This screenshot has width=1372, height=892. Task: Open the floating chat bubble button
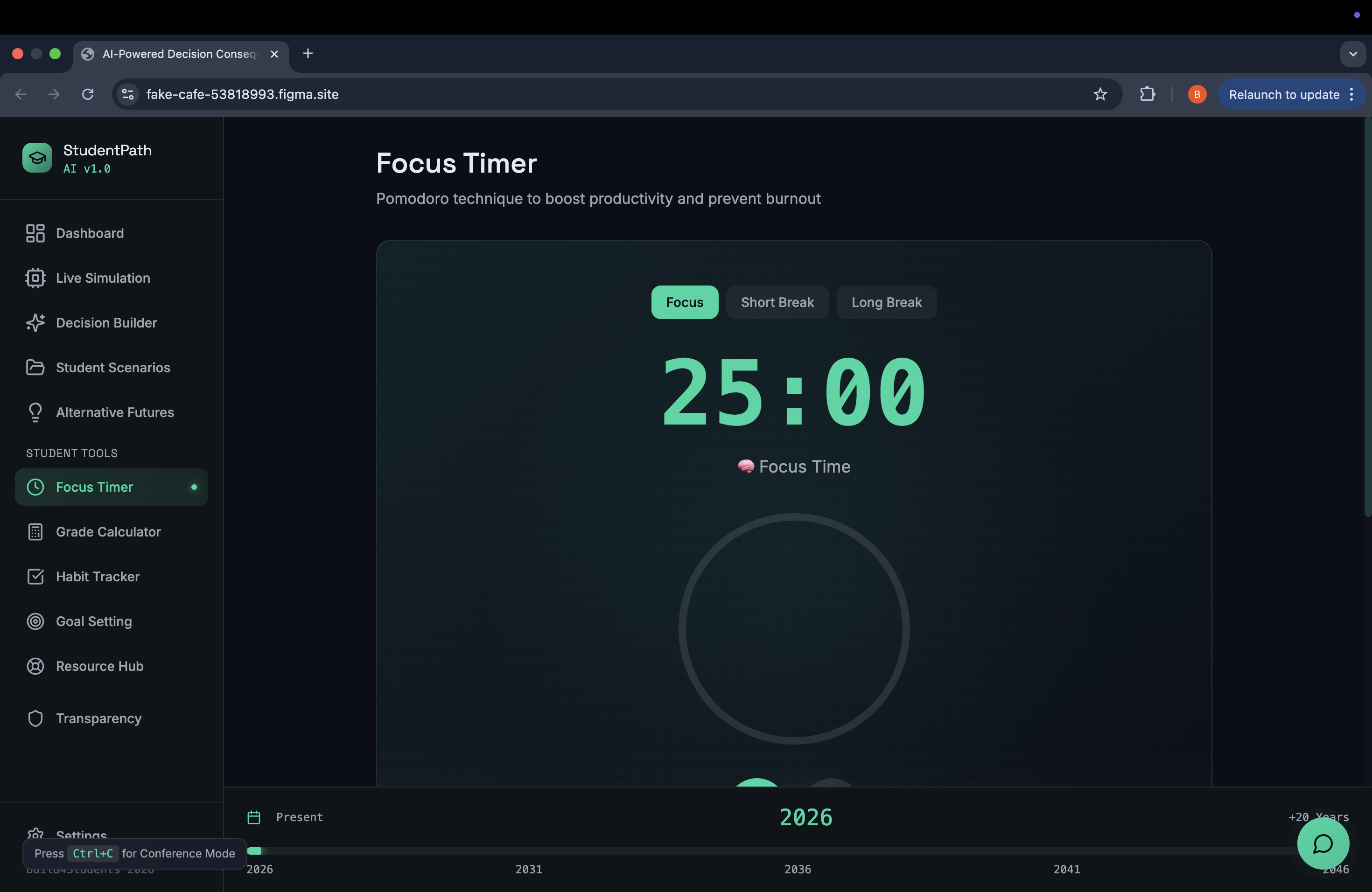(x=1323, y=843)
